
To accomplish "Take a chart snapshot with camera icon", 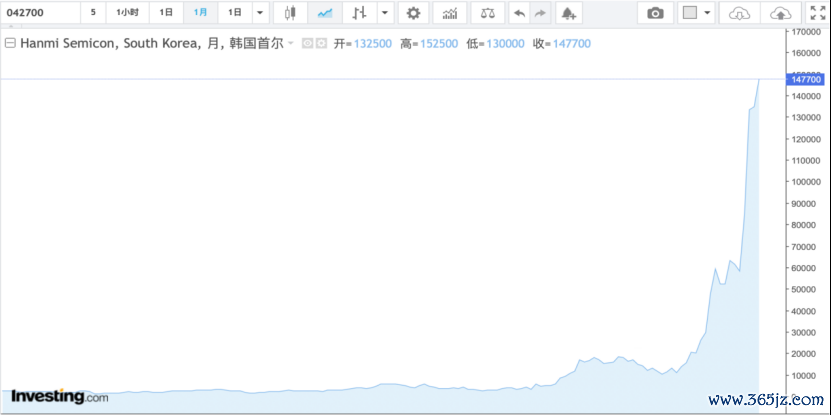I will point(656,13).
